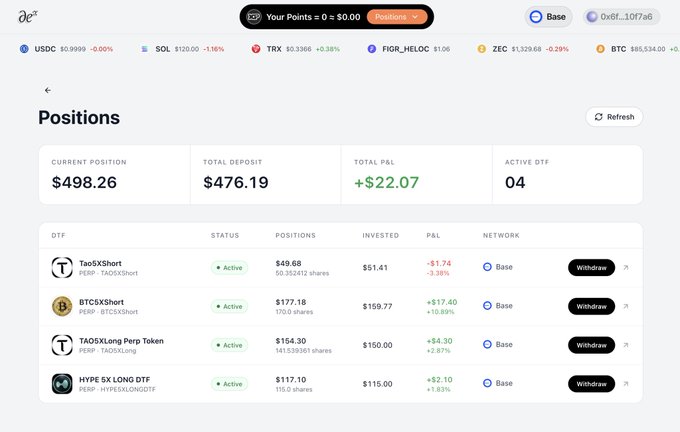Click the Your Points balance text

point(313,17)
